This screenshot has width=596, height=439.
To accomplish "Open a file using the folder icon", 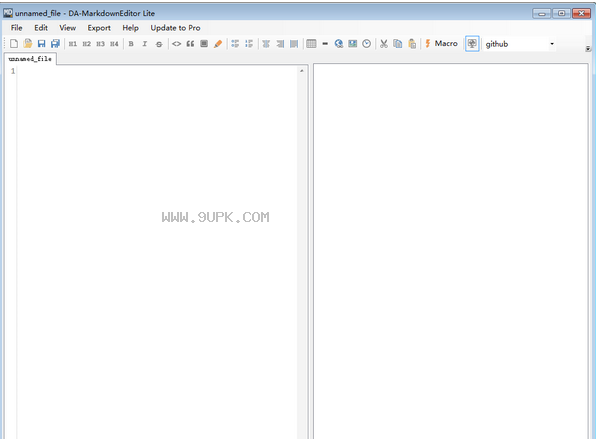I will pyautogui.click(x=27, y=44).
